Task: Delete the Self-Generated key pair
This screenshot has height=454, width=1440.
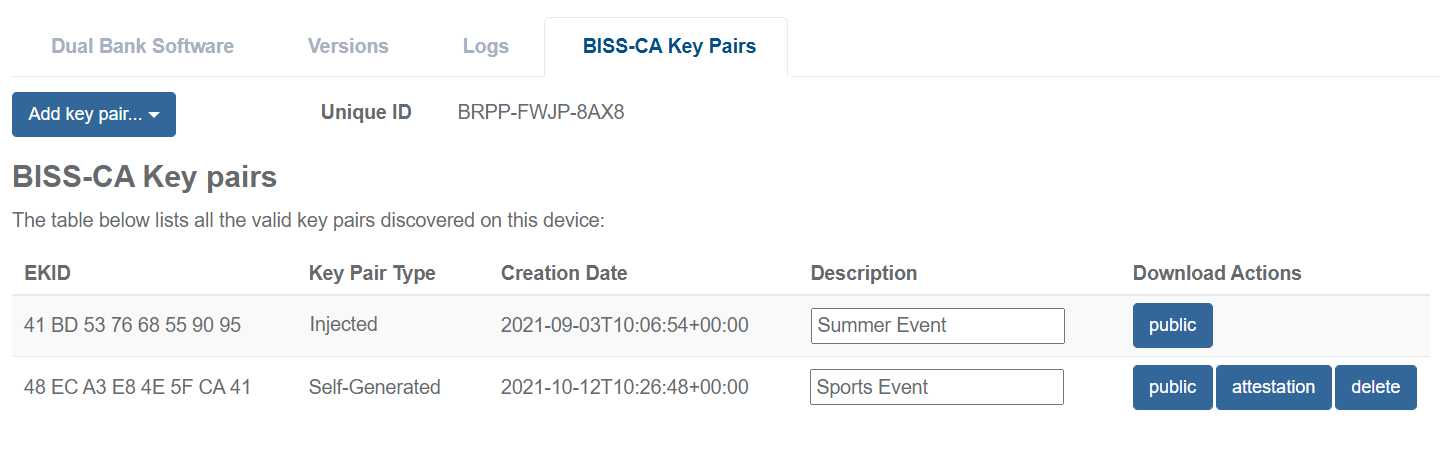Action: click(x=1375, y=387)
